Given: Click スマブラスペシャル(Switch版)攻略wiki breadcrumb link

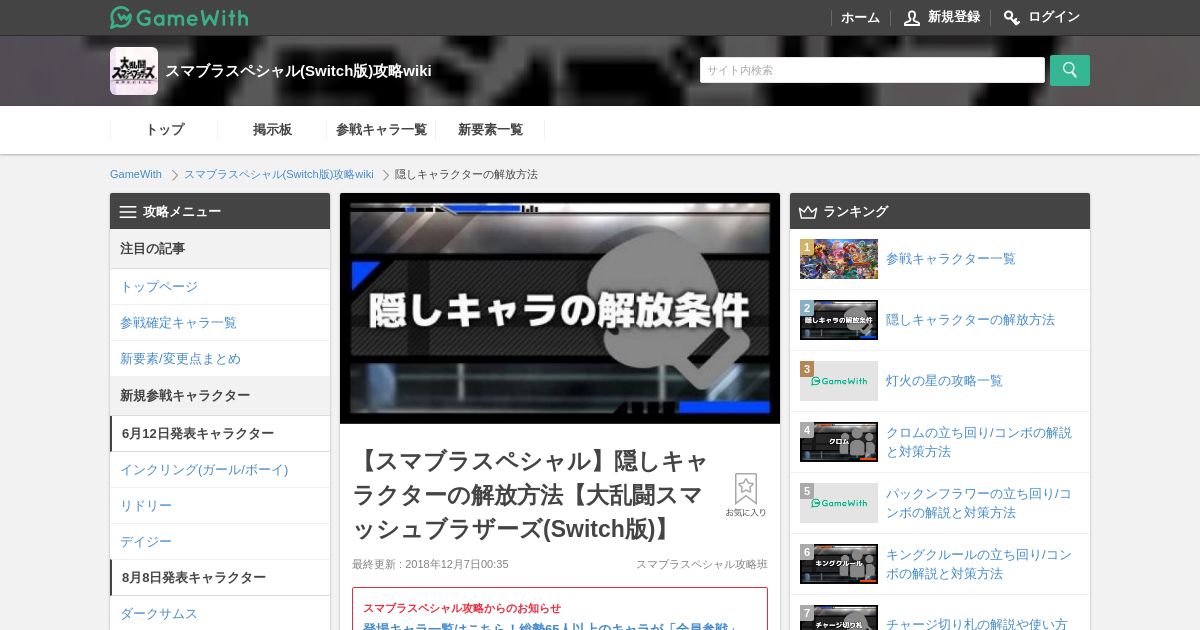Looking at the screenshot, I should tap(279, 174).
